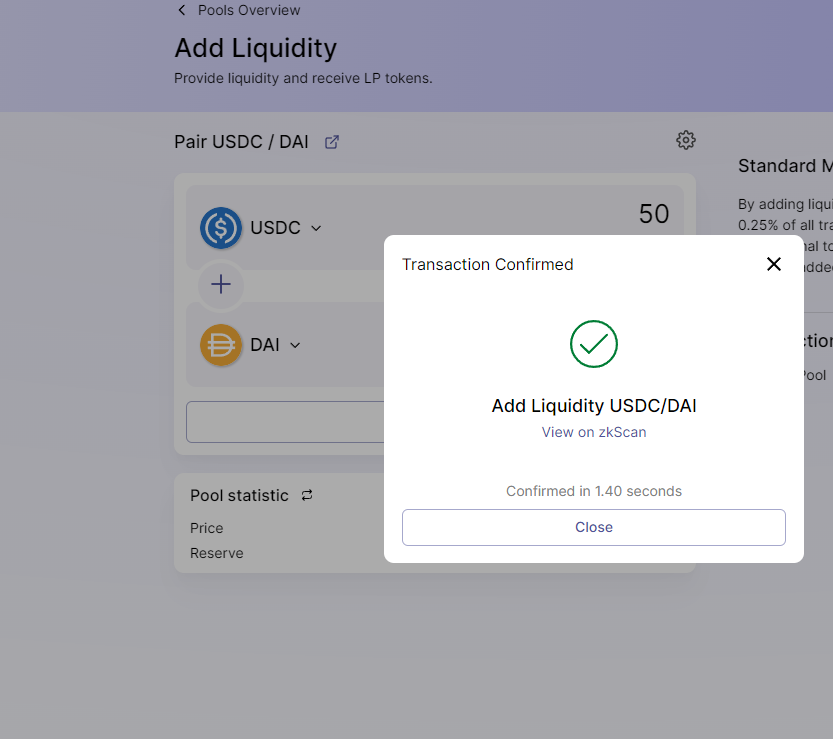Click the Transaction Confirmed title
The height and width of the screenshot is (739, 833).
coord(488,264)
